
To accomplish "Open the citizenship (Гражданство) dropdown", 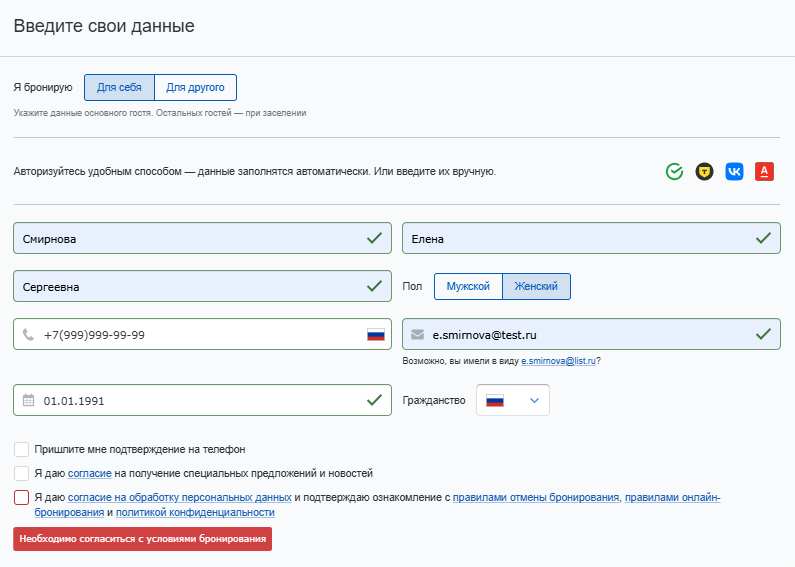I will (x=513, y=400).
